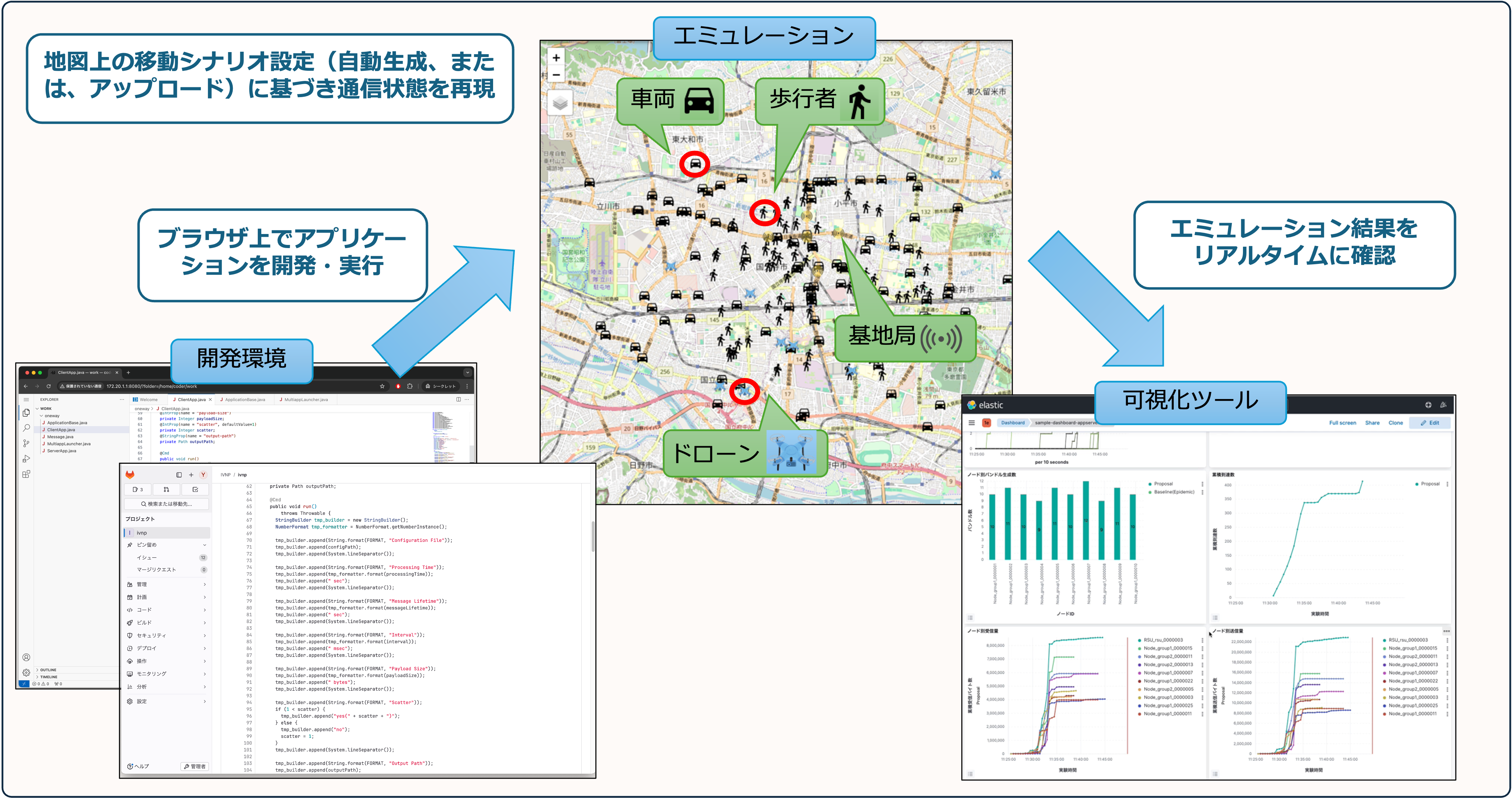Toggle legend of ノード別送信量 panel
The height and width of the screenshot is (798, 1512).
click(1215, 774)
